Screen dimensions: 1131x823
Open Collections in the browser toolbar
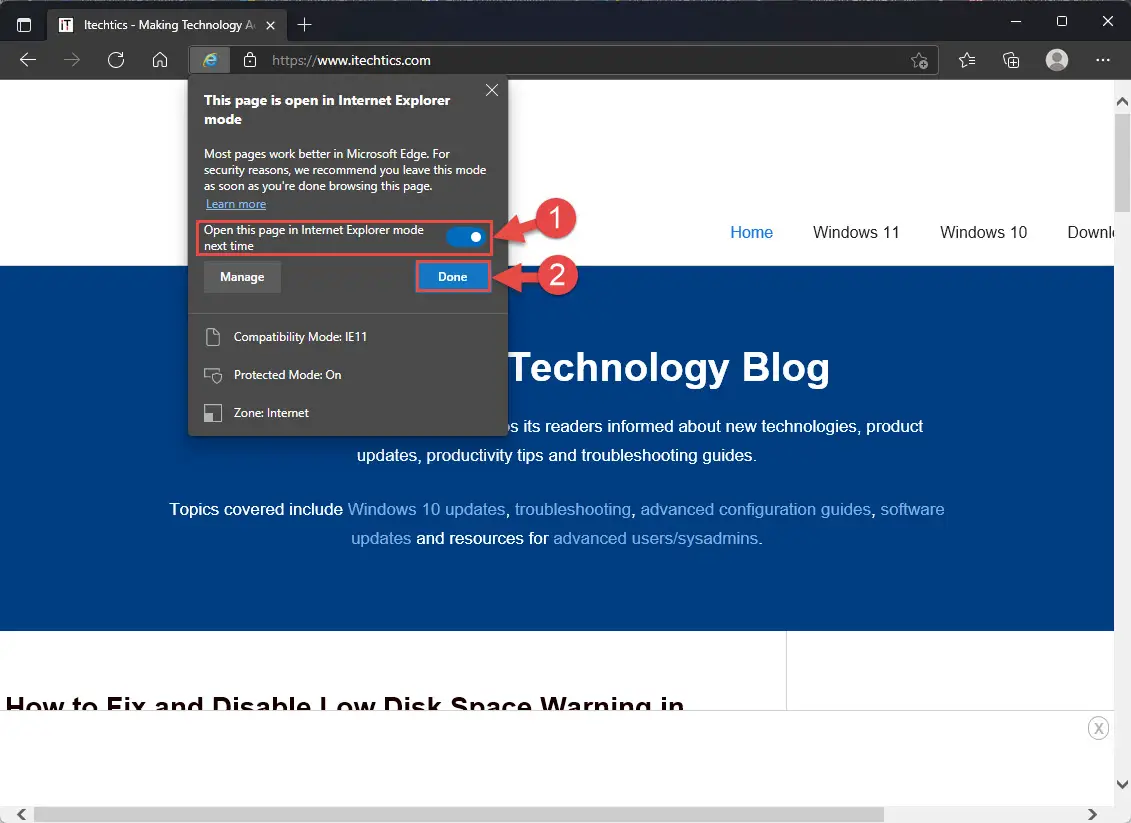[x=1011, y=60]
